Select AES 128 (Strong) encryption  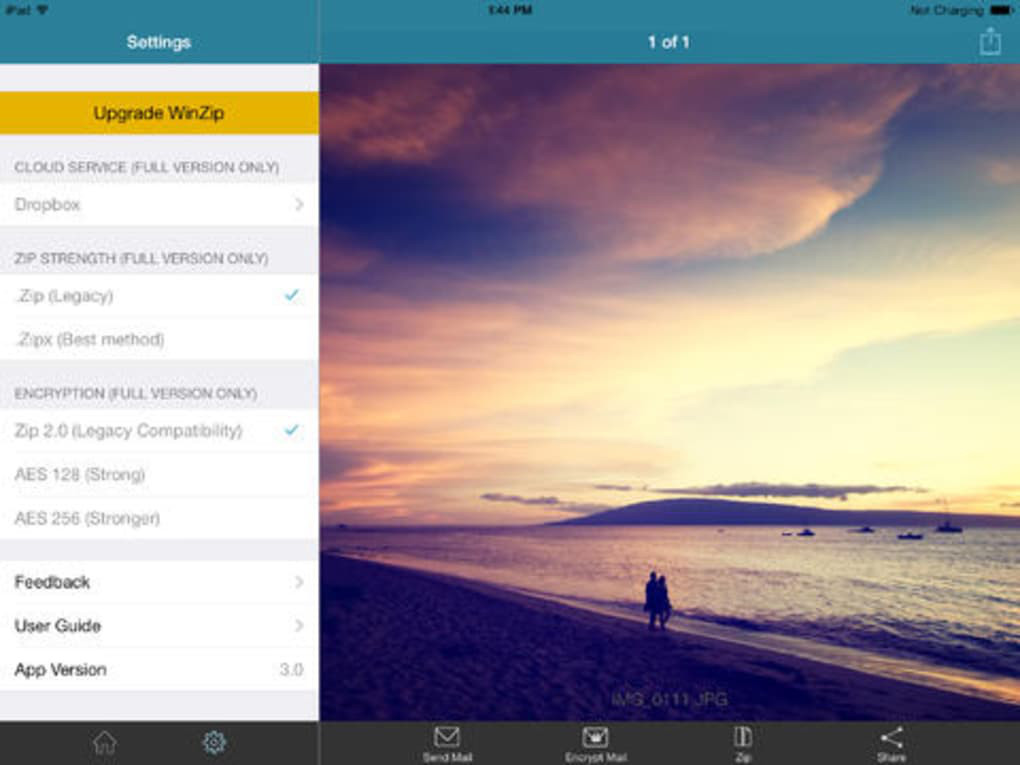point(159,474)
